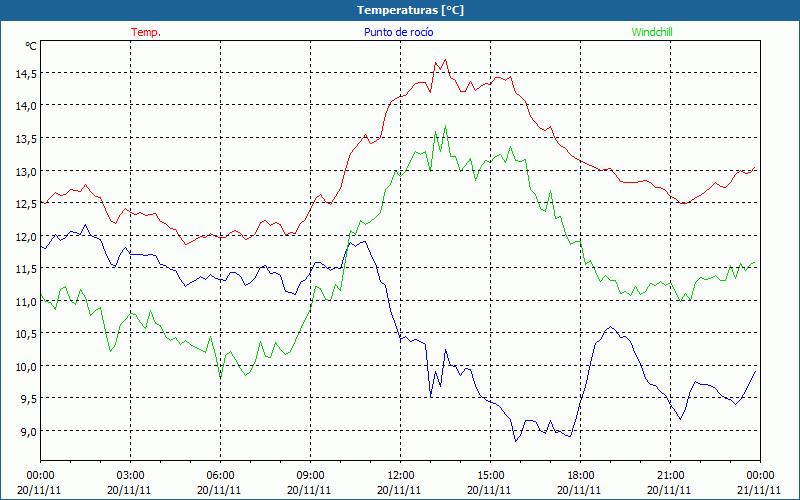Click the 12:00 time axis label

point(401,476)
